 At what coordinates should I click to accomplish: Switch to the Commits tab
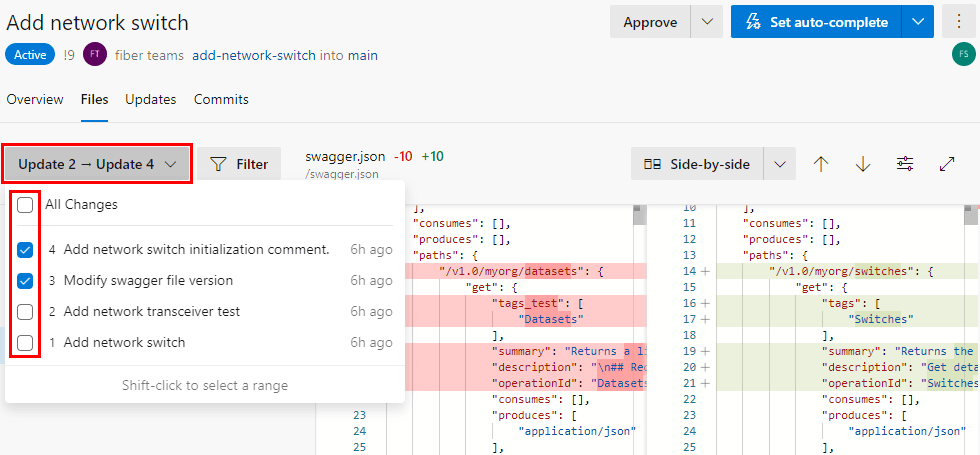click(x=221, y=100)
